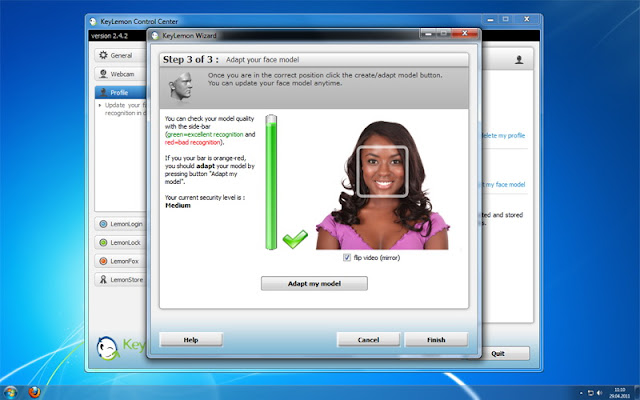Click the Adapt my model button
This screenshot has height=400, width=640.
[x=314, y=284]
